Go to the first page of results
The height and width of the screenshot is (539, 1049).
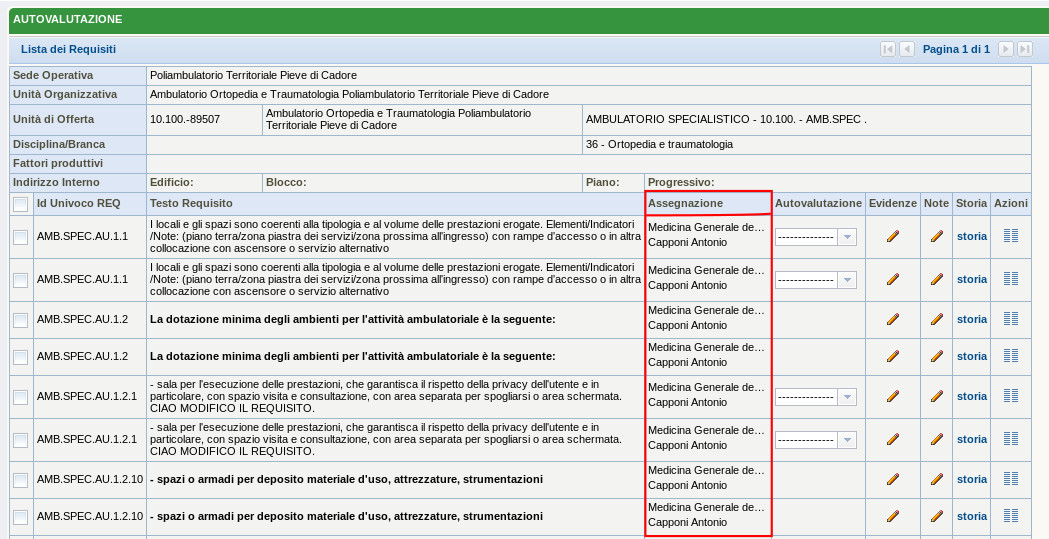tap(887, 49)
